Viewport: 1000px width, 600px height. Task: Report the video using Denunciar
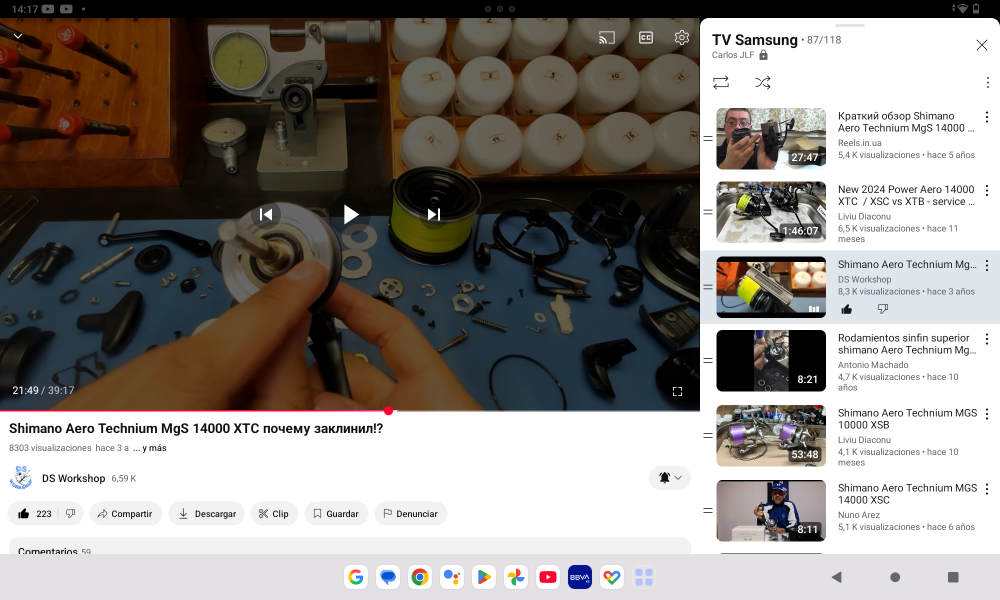(408, 513)
